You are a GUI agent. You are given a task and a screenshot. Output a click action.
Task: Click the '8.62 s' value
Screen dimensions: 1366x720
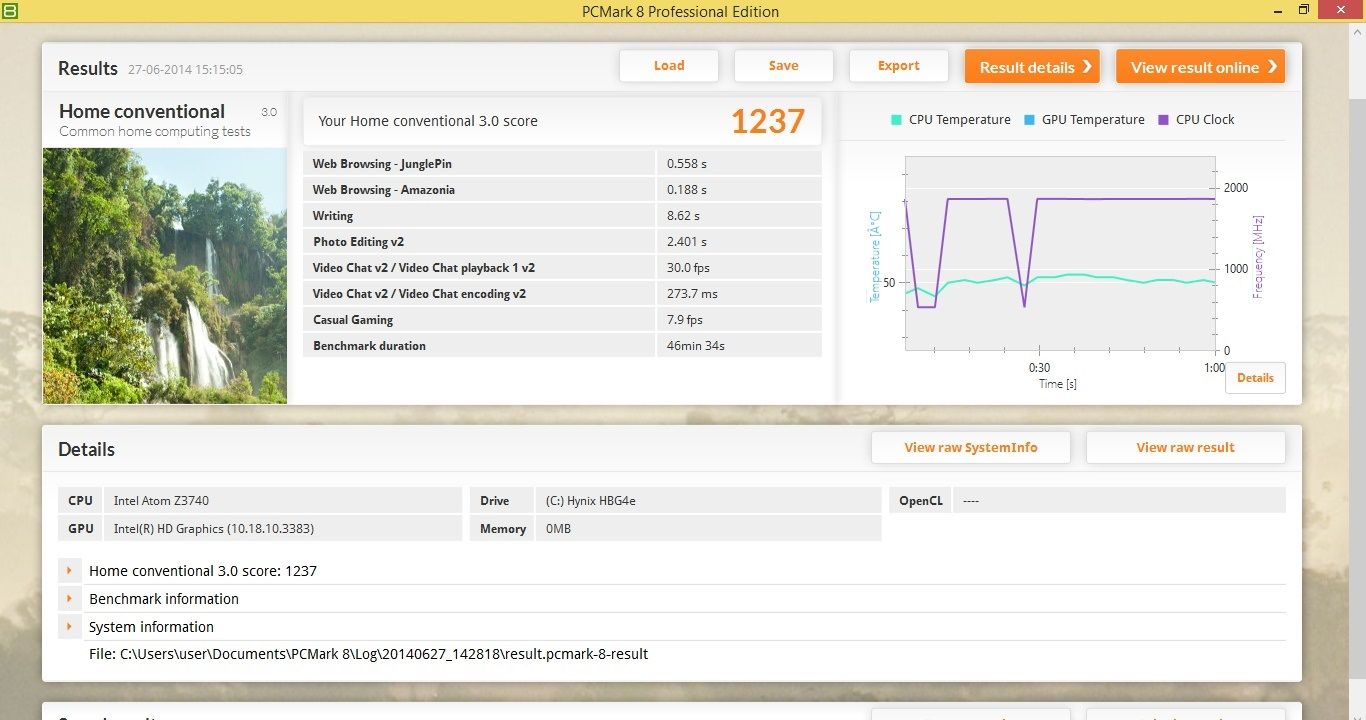[x=683, y=216]
